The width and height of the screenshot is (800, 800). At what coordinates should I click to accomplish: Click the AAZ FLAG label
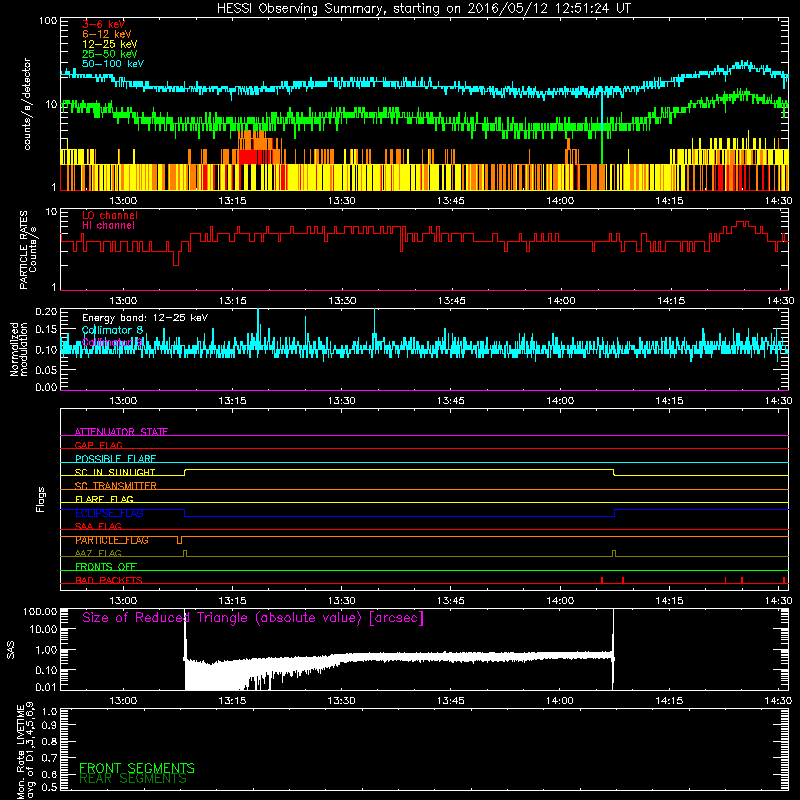click(98, 553)
